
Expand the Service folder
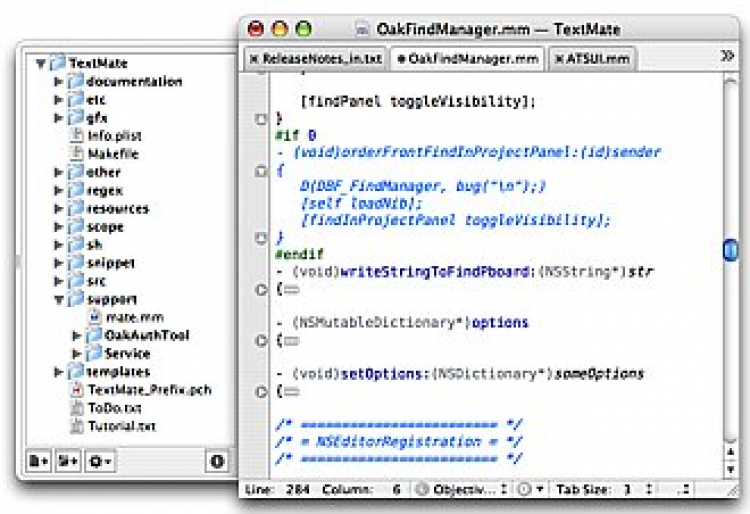point(77,354)
